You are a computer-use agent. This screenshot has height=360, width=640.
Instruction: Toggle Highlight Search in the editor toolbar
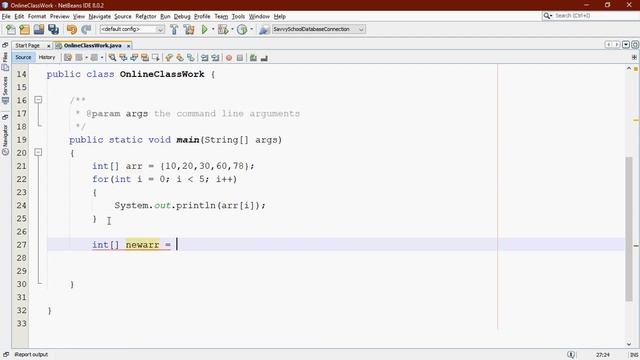tap(144, 58)
